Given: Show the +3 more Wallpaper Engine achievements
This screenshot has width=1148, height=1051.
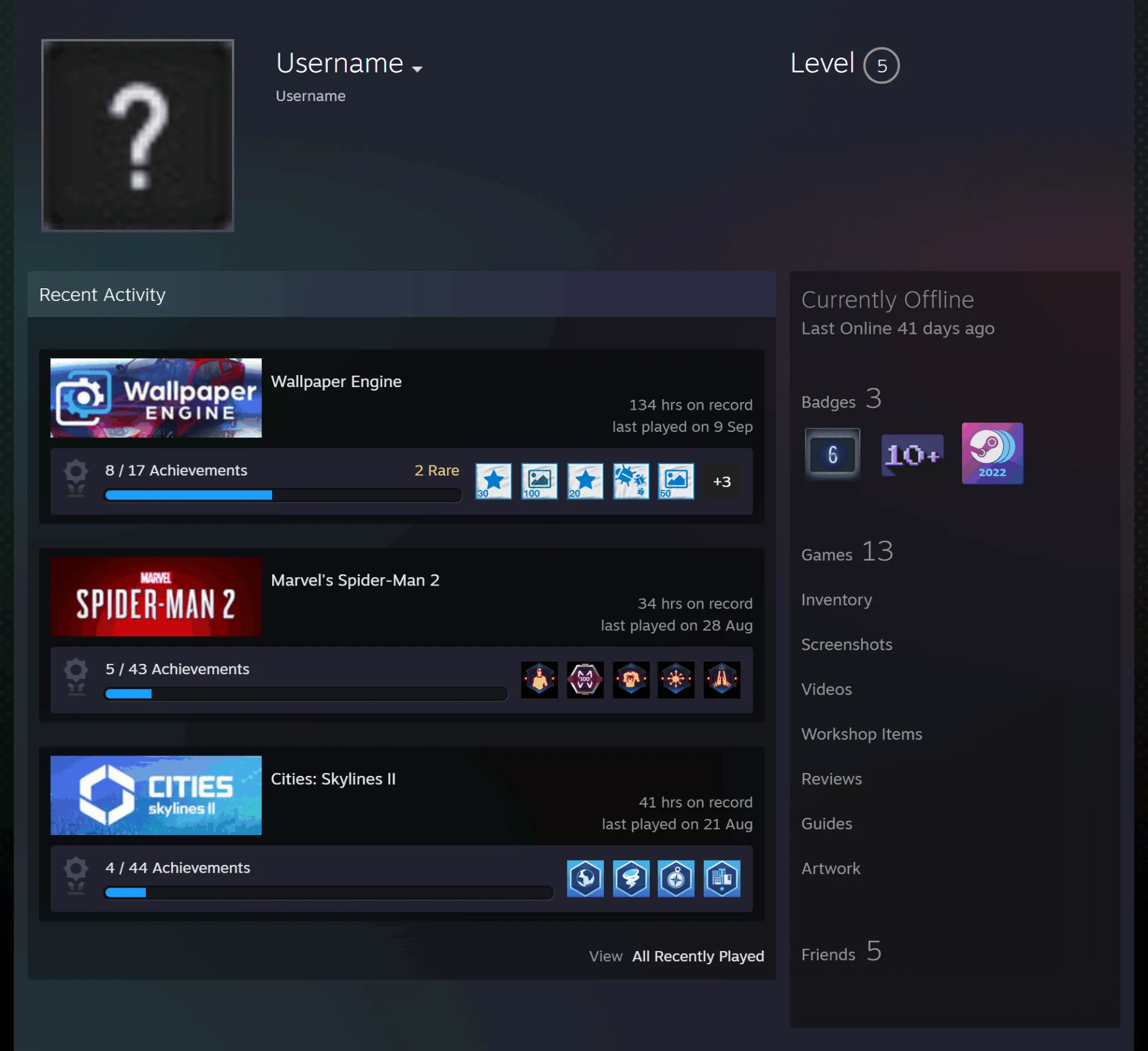Looking at the screenshot, I should click(x=722, y=481).
